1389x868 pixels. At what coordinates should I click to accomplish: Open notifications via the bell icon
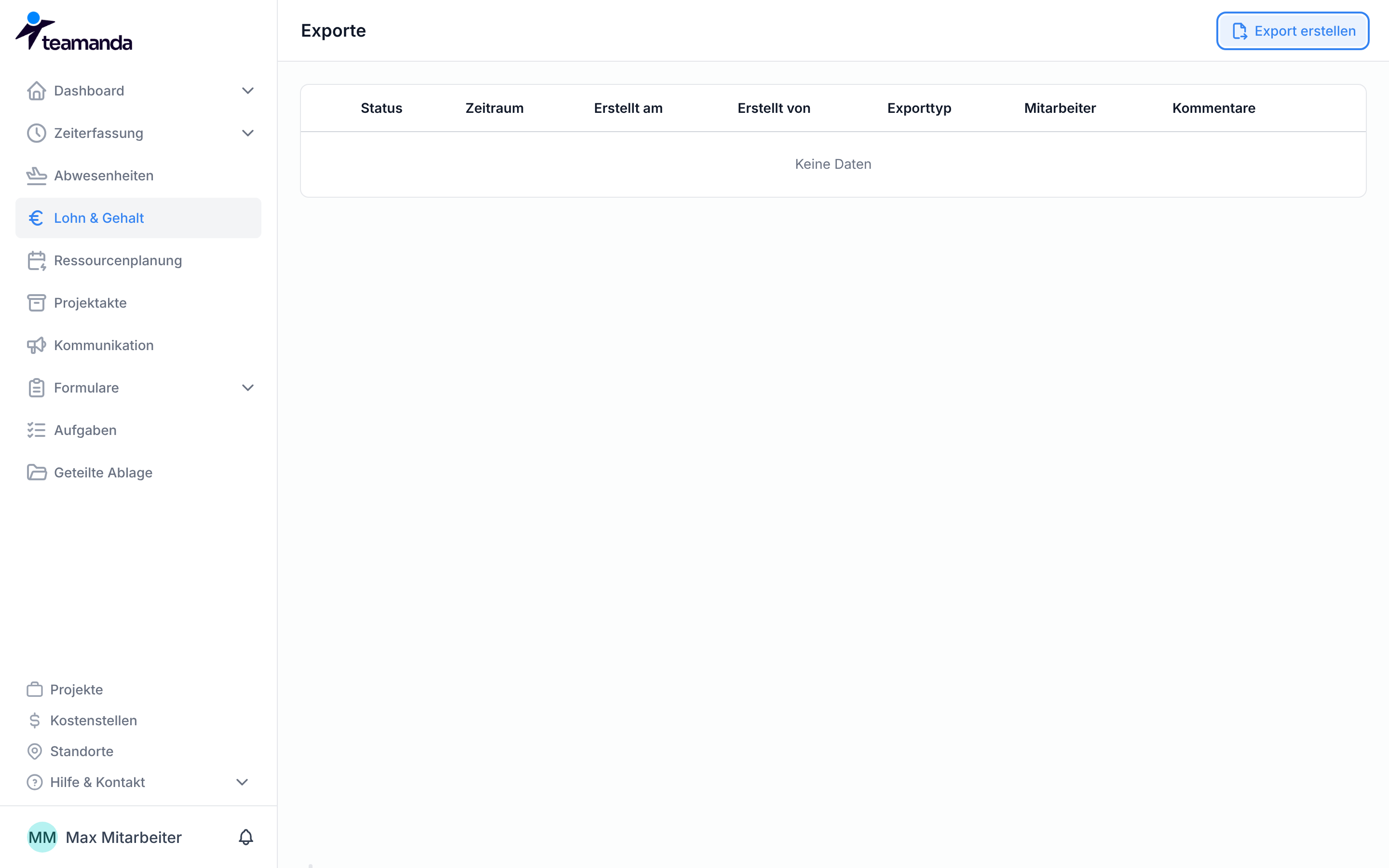pos(245,838)
